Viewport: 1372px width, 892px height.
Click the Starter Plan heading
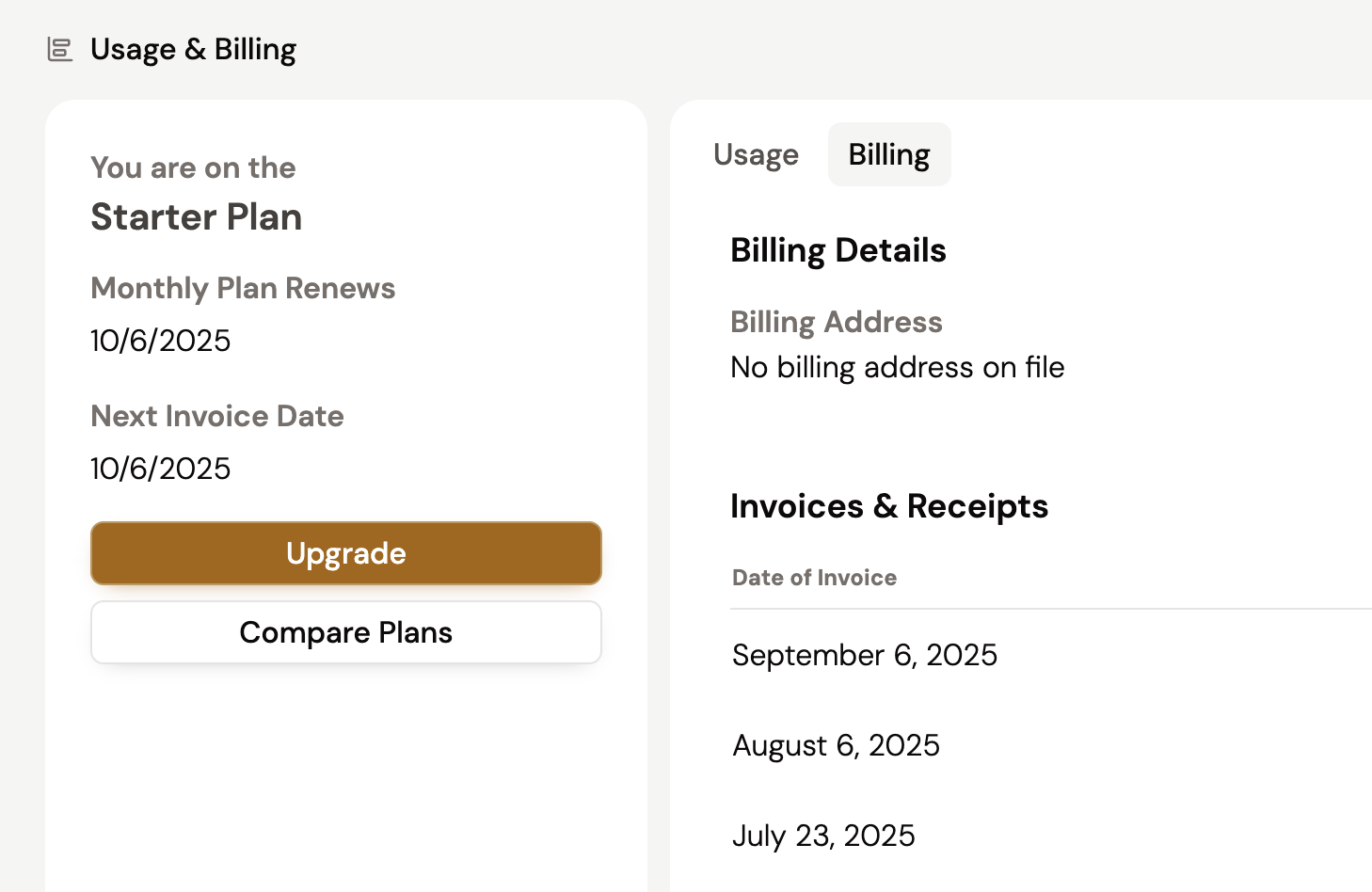click(196, 217)
